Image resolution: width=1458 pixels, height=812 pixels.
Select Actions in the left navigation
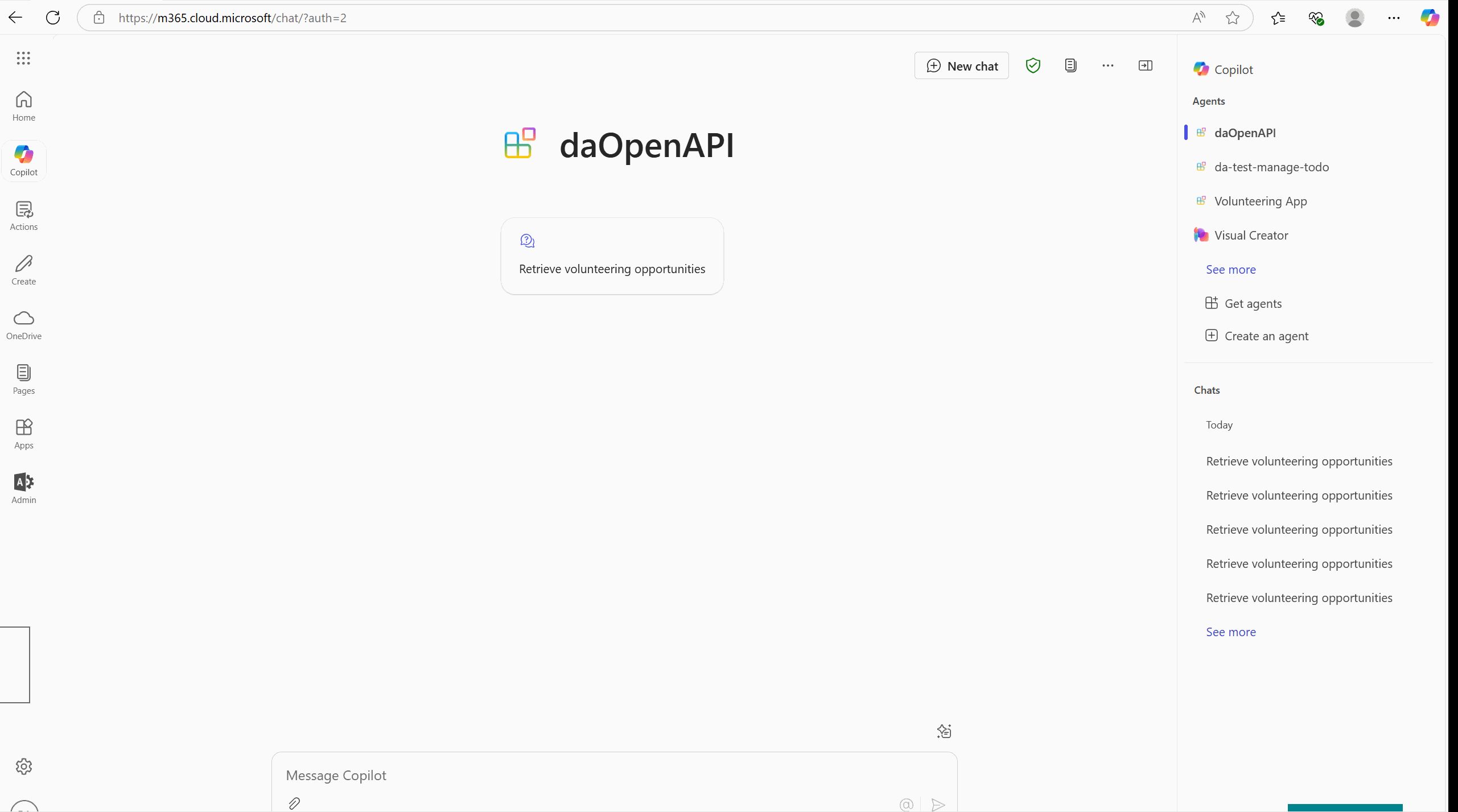[x=23, y=215]
